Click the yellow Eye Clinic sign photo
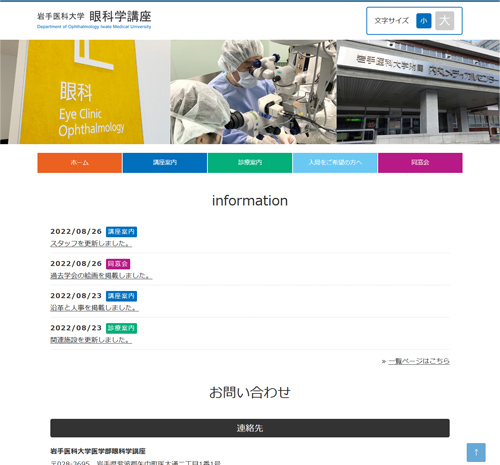This screenshot has height=465, width=500. [x=85, y=92]
